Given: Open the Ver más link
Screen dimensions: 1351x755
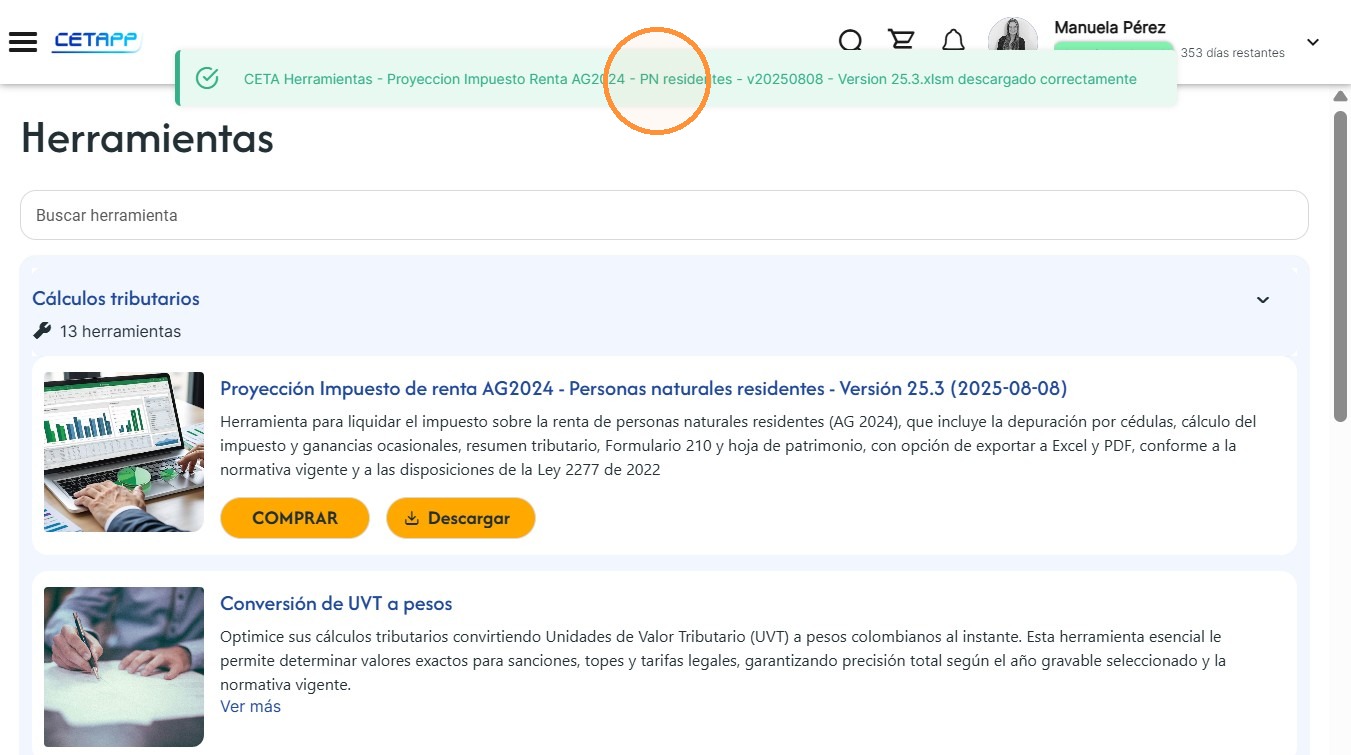Looking at the screenshot, I should pyautogui.click(x=250, y=706).
